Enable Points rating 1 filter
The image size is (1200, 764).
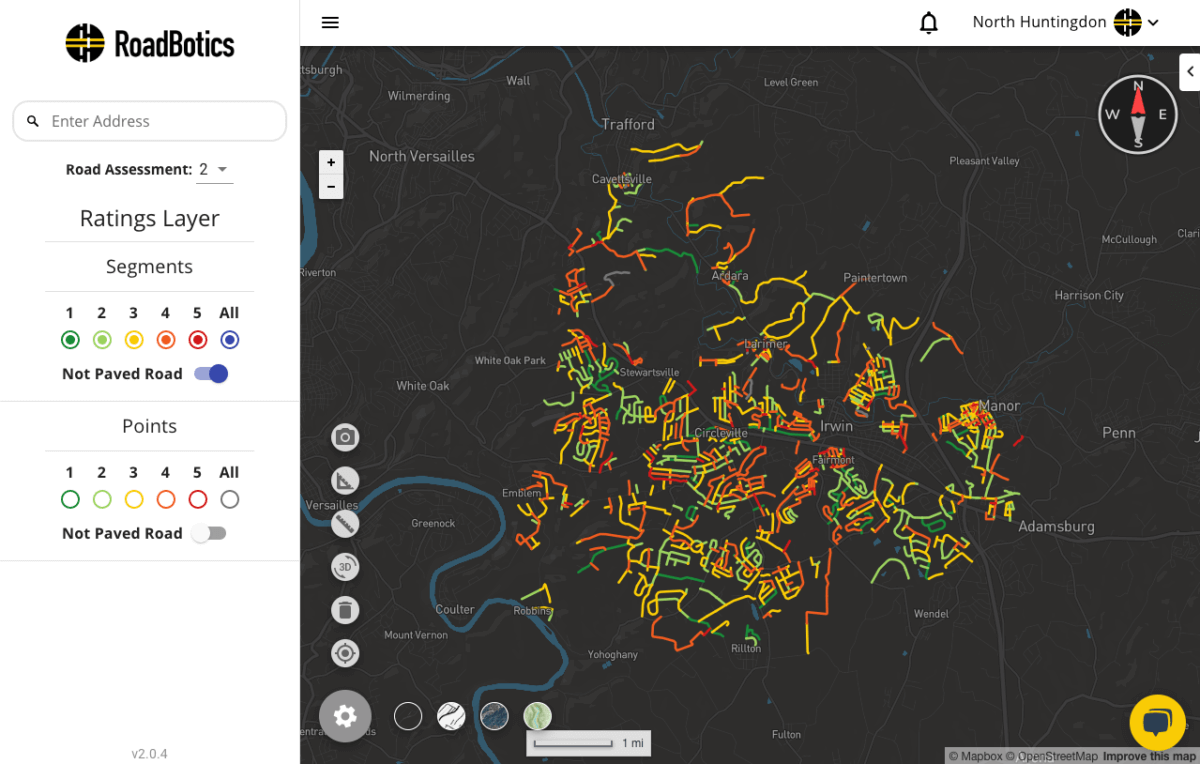click(x=70, y=499)
